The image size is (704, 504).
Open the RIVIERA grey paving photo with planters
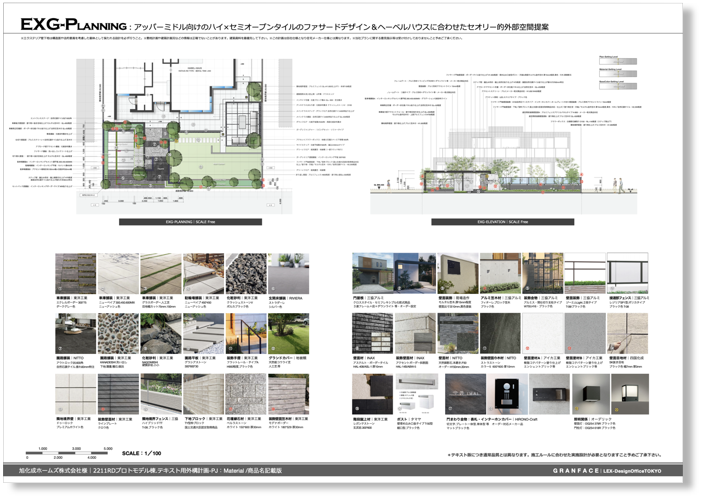tap(289, 271)
